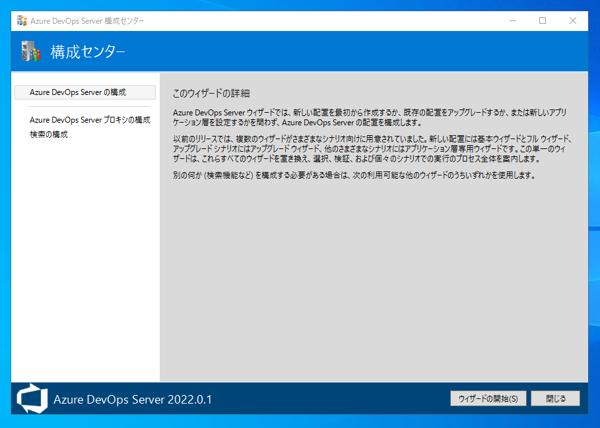Select 検索の構成 in the sidebar
The height and width of the screenshot is (428, 600).
click(49, 135)
